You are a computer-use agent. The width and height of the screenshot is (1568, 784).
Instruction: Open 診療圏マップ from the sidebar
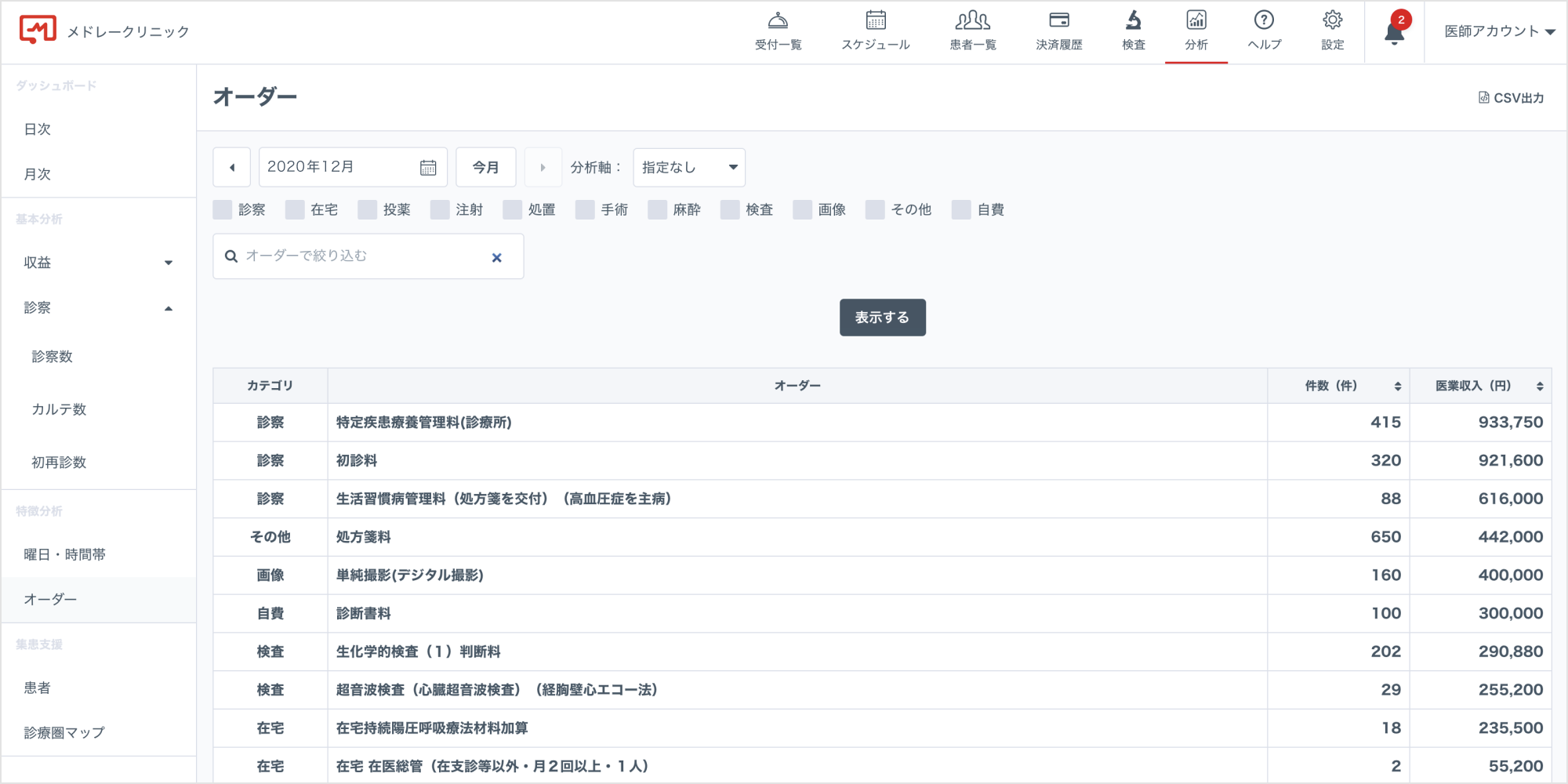click(x=64, y=732)
